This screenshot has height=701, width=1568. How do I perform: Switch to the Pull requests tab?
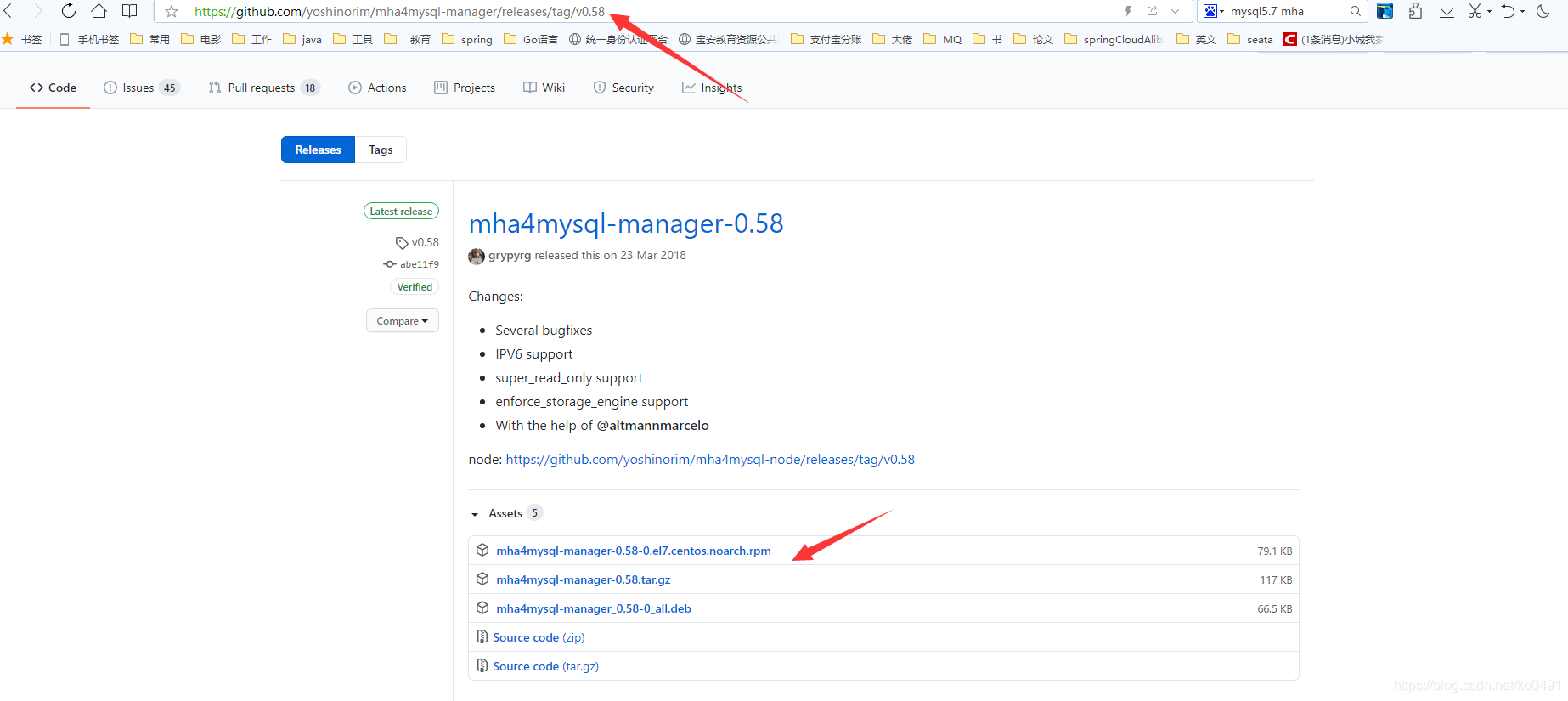264,88
